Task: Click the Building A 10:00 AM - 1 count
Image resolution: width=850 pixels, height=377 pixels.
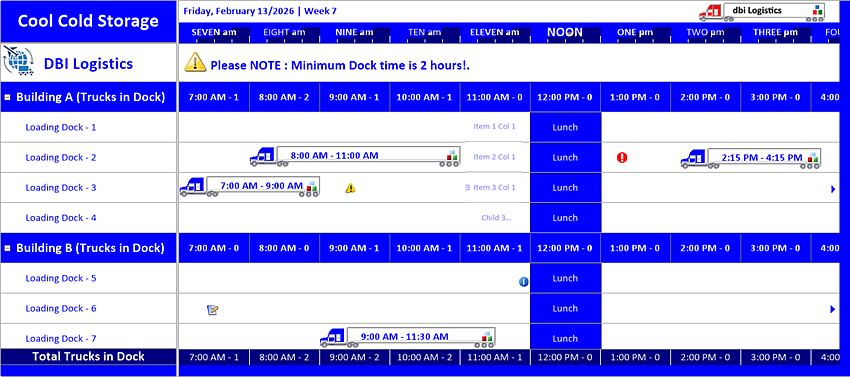Action: click(424, 98)
